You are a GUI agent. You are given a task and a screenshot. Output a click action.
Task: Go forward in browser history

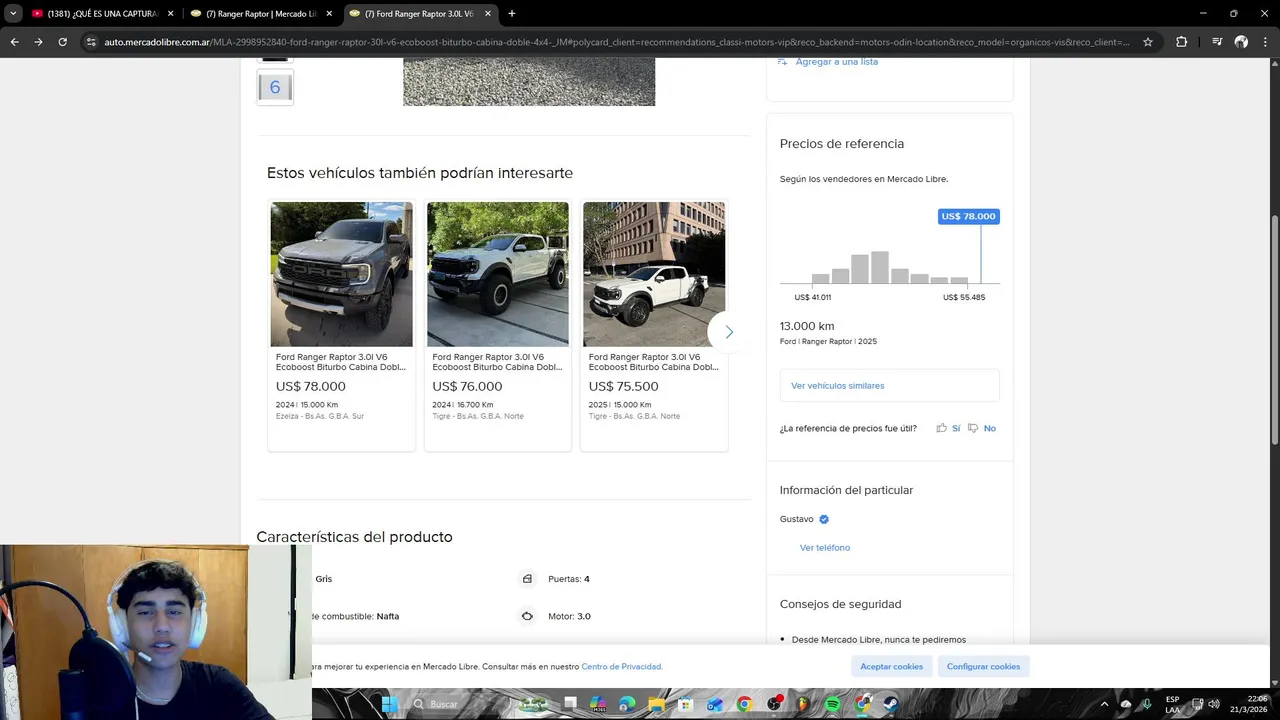(x=38, y=42)
